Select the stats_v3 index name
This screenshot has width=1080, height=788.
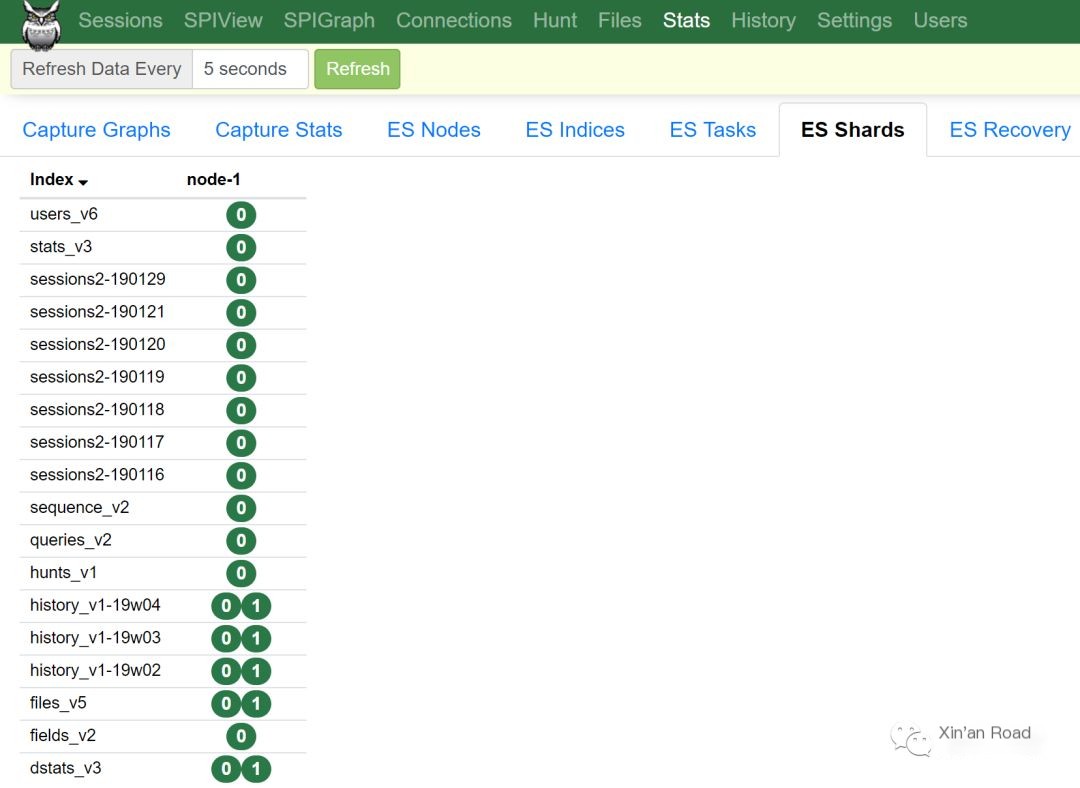[61, 247]
